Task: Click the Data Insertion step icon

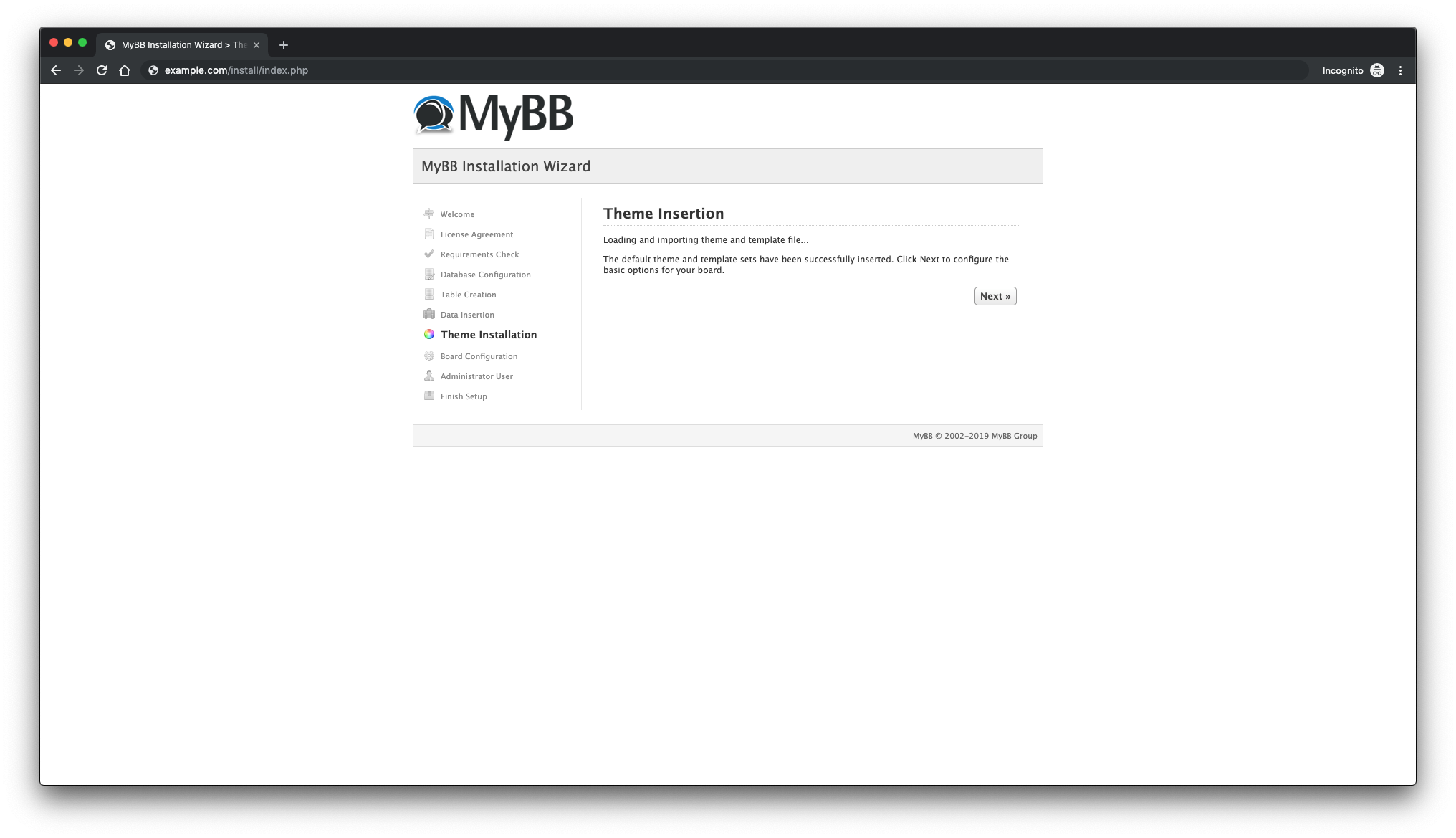Action: click(x=428, y=314)
